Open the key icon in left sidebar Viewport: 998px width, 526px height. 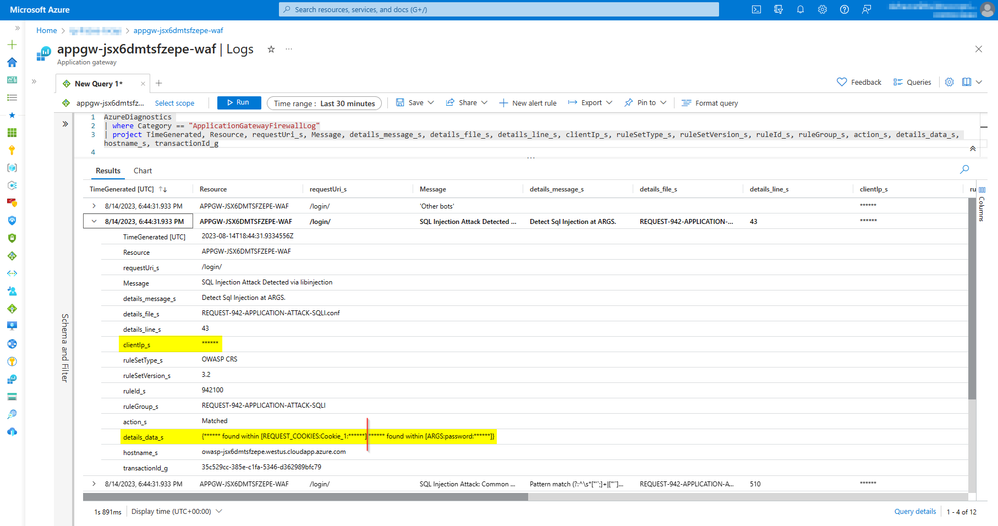[11, 150]
